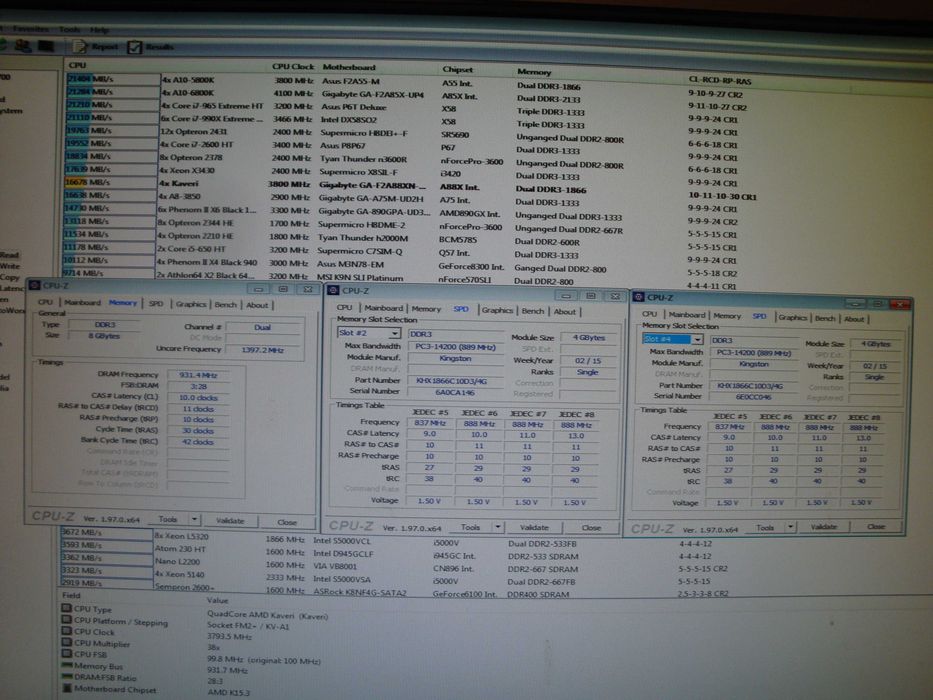Switch to About tab in Slot #2 CPU-Z window
933x700 pixels.
565,311
